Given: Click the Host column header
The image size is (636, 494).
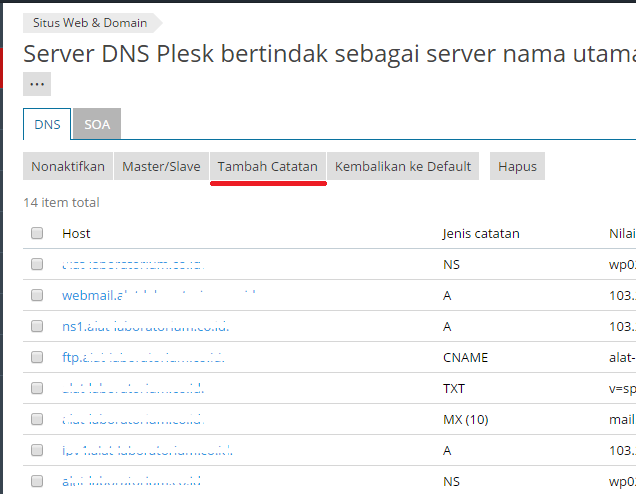Looking at the screenshot, I should 76,234.
